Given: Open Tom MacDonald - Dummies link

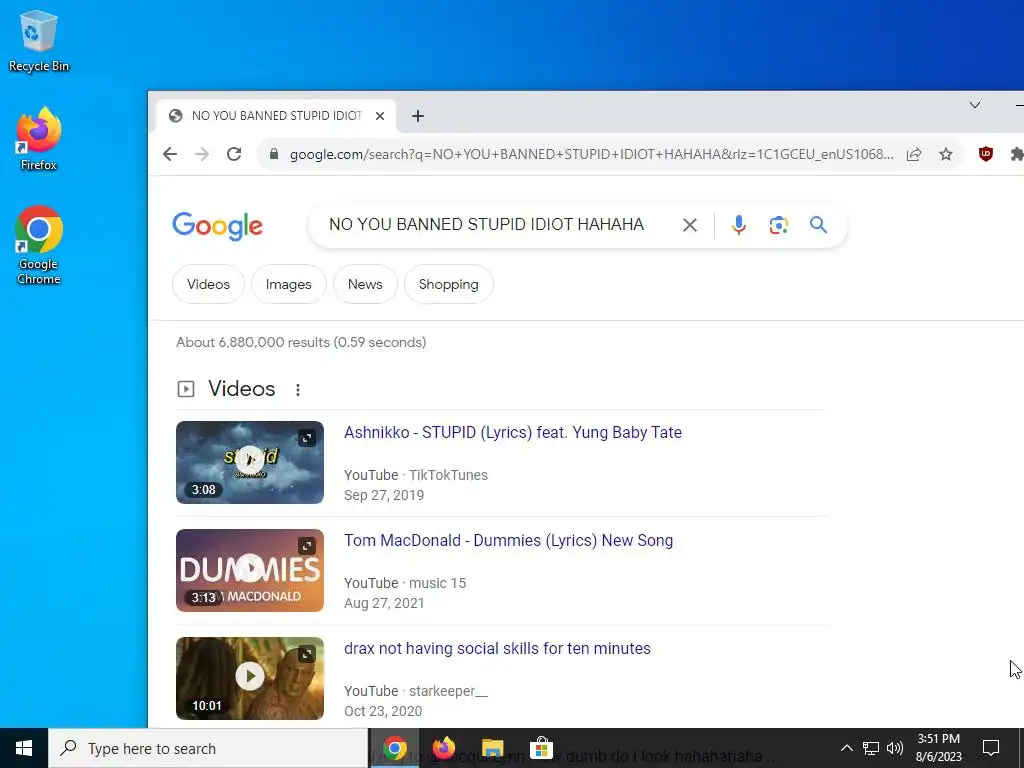Looking at the screenshot, I should (508, 540).
